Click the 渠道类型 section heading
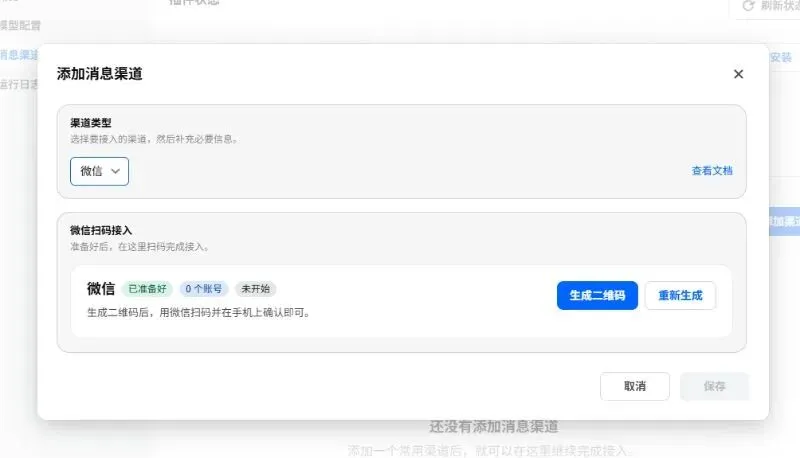This screenshot has height=458, width=800. coord(90,123)
